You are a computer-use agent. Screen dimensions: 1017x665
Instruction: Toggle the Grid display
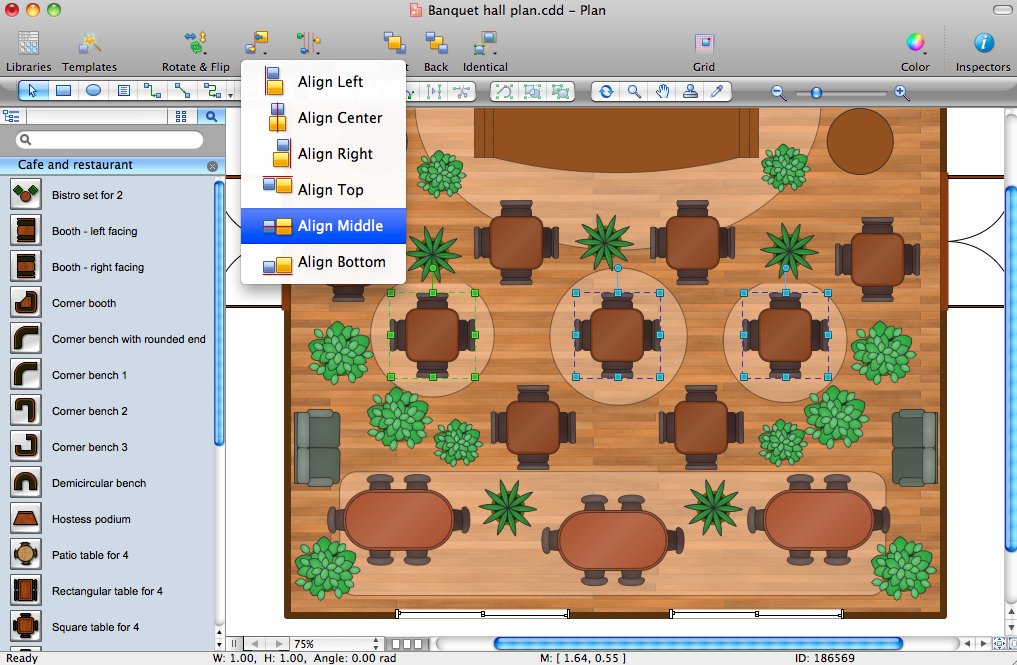click(704, 51)
